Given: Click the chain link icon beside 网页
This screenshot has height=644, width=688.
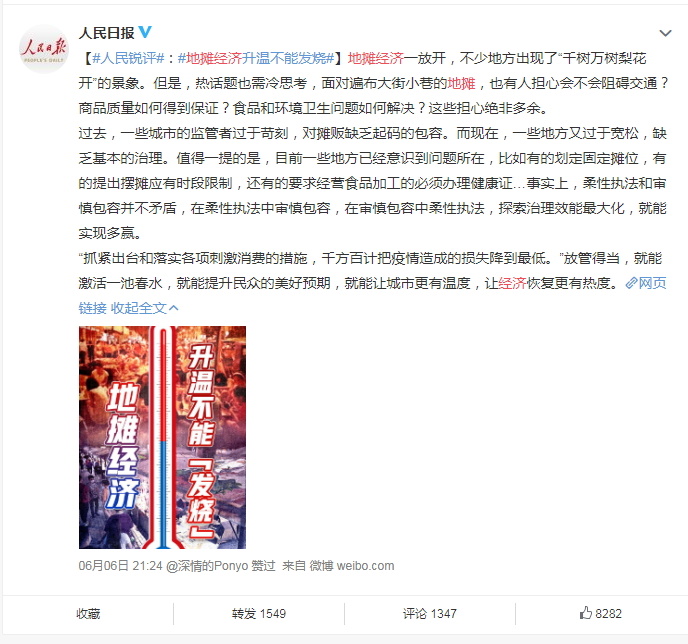Looking at the screenshot, I should 631,283.
